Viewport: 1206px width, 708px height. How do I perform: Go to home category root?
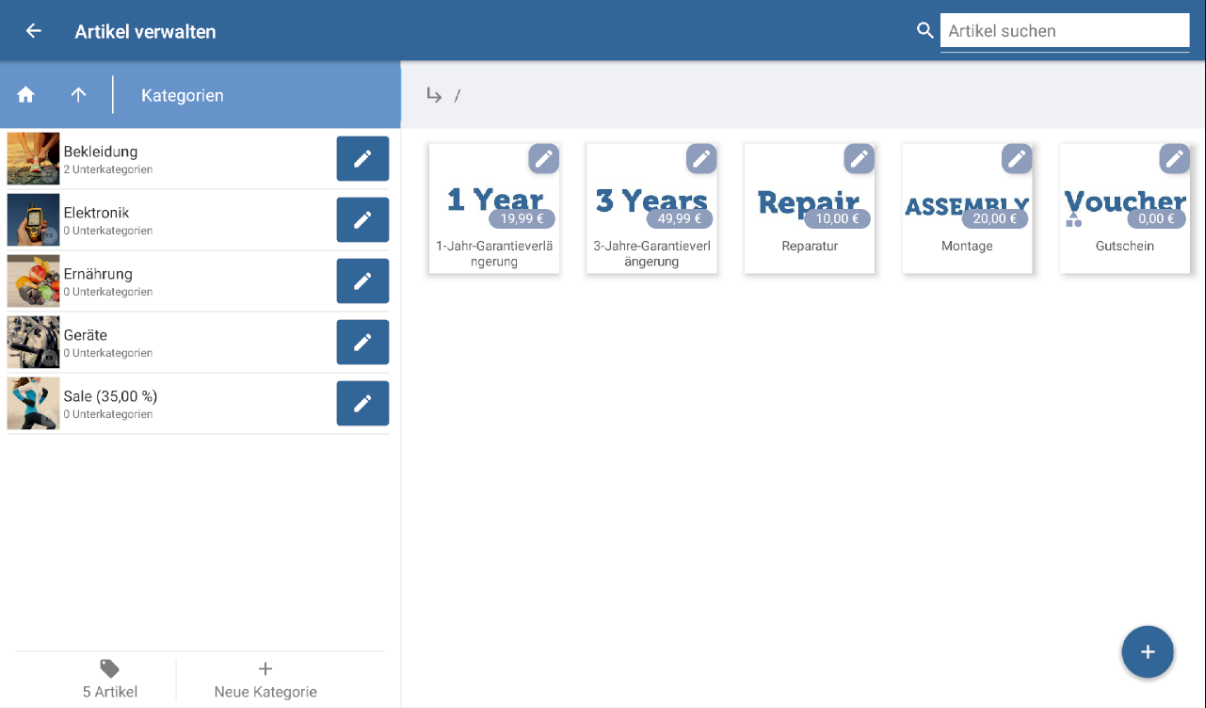26,95
